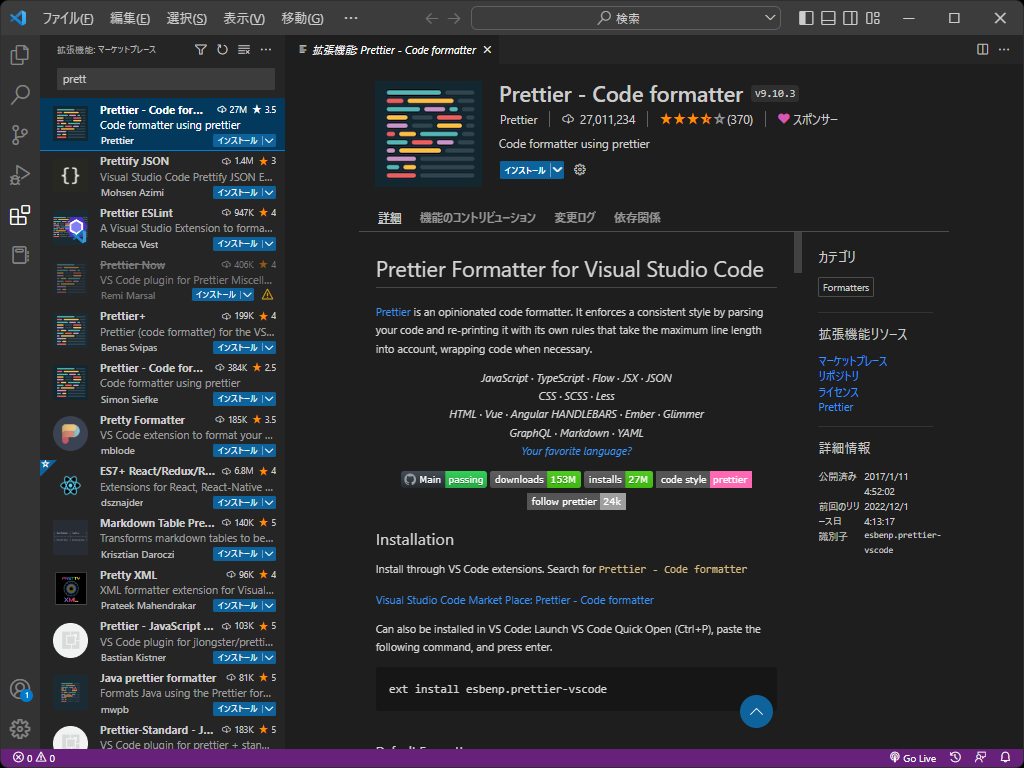Open install dropdown arrow for Prettier+

[x=269, y=347]
